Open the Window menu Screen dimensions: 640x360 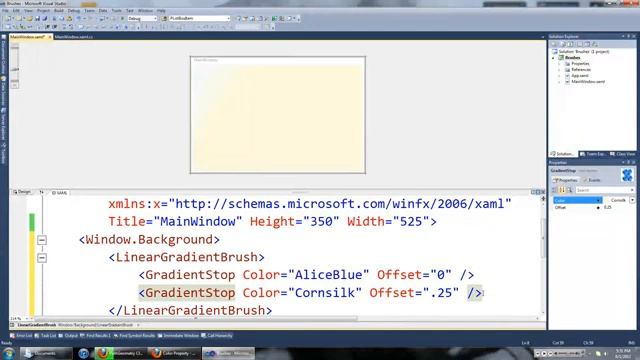tap(145, 11)
